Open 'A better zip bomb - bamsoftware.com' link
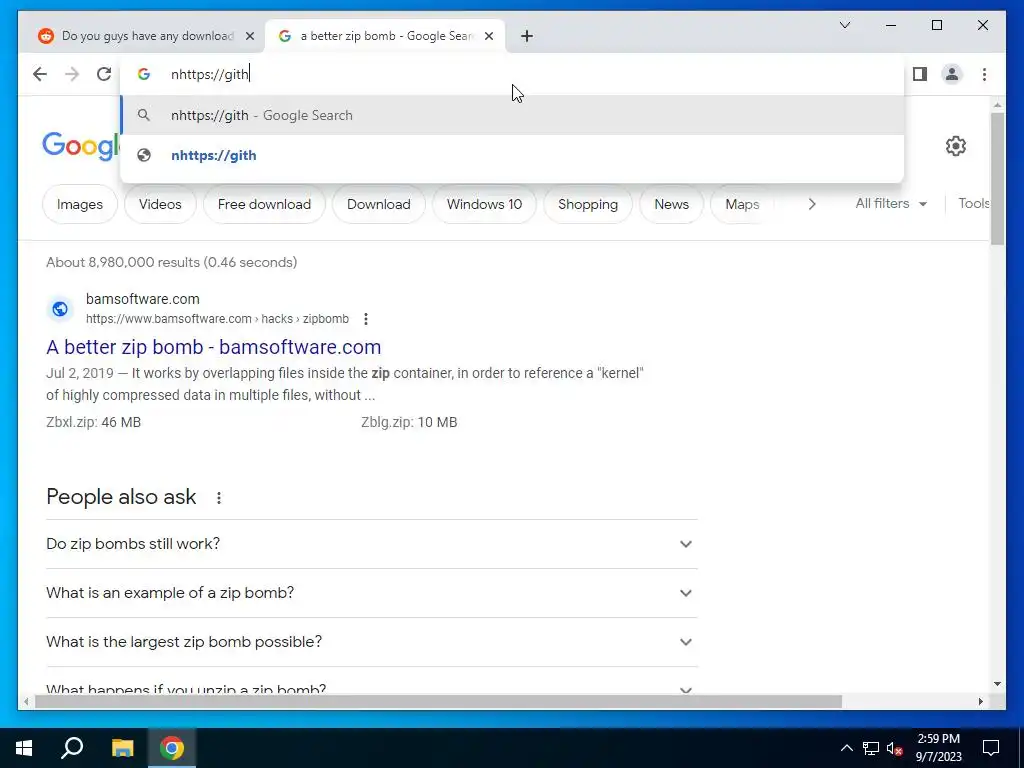This screenshot has width=1024, height=768. pos(214,347)
